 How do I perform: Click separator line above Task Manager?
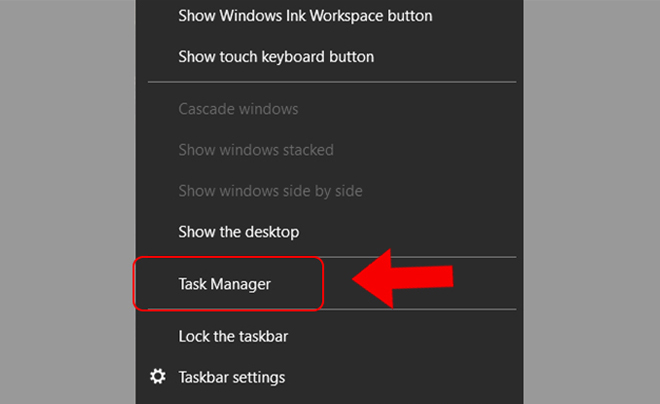(420, 257)
